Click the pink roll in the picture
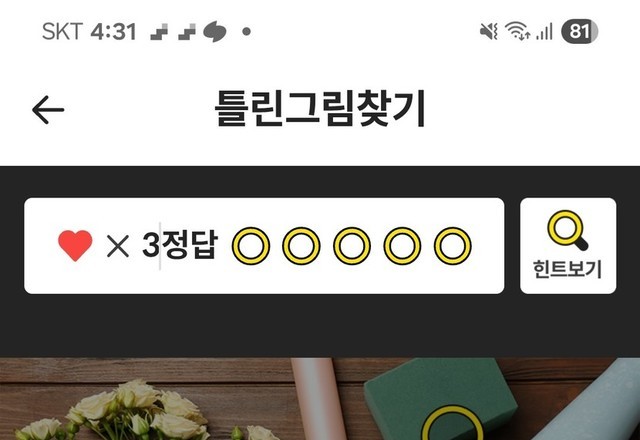Viewport: 640px width, 440px height. [320, 399]
